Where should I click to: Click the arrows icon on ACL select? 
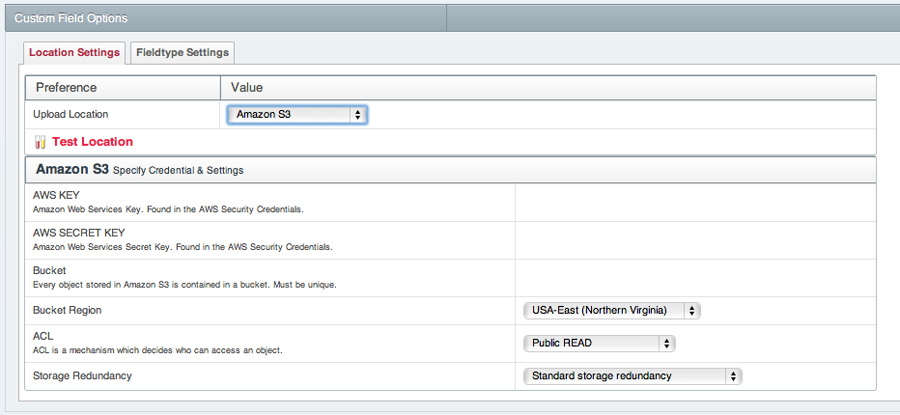point(666,343)
